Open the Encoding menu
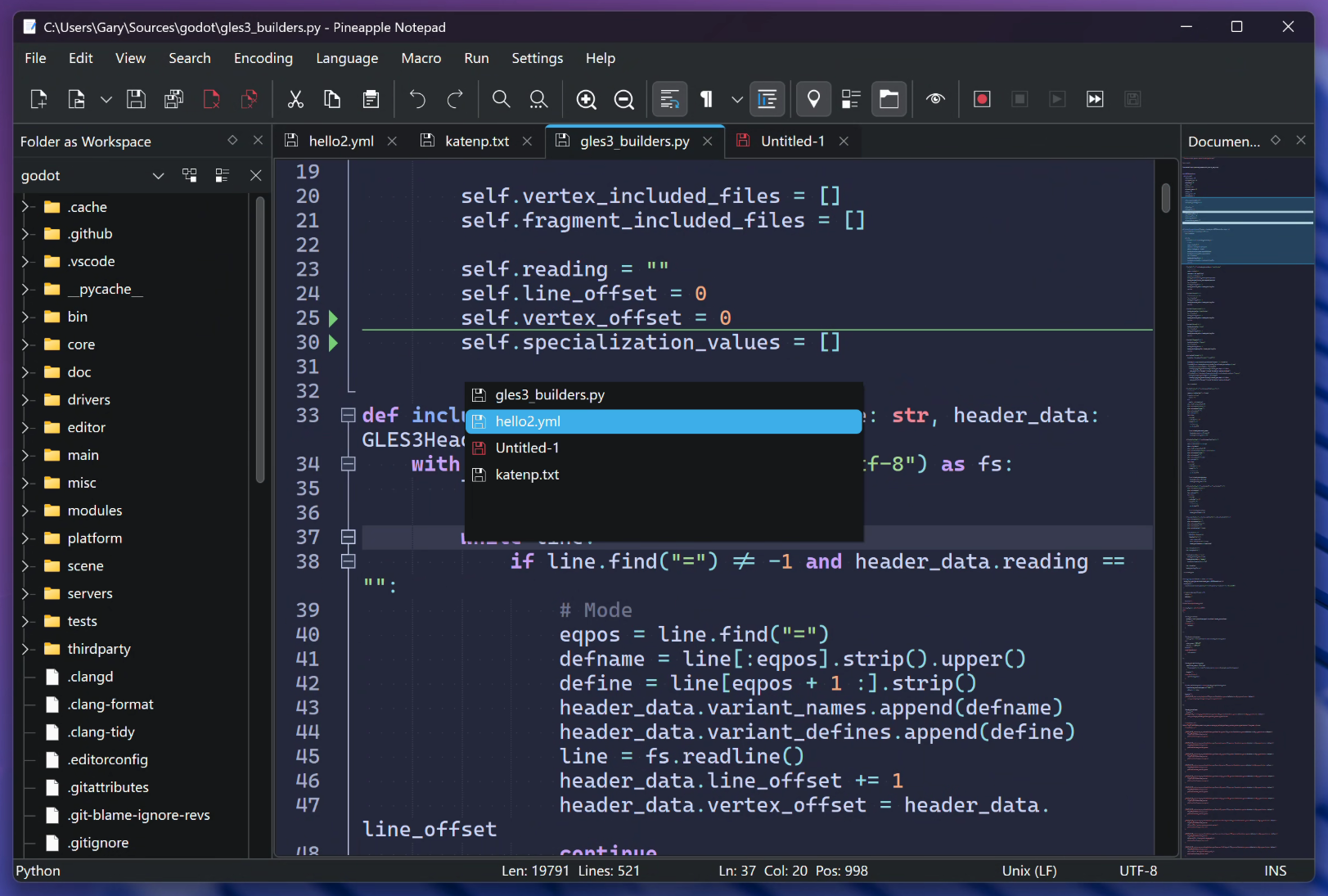 (263, 58)
